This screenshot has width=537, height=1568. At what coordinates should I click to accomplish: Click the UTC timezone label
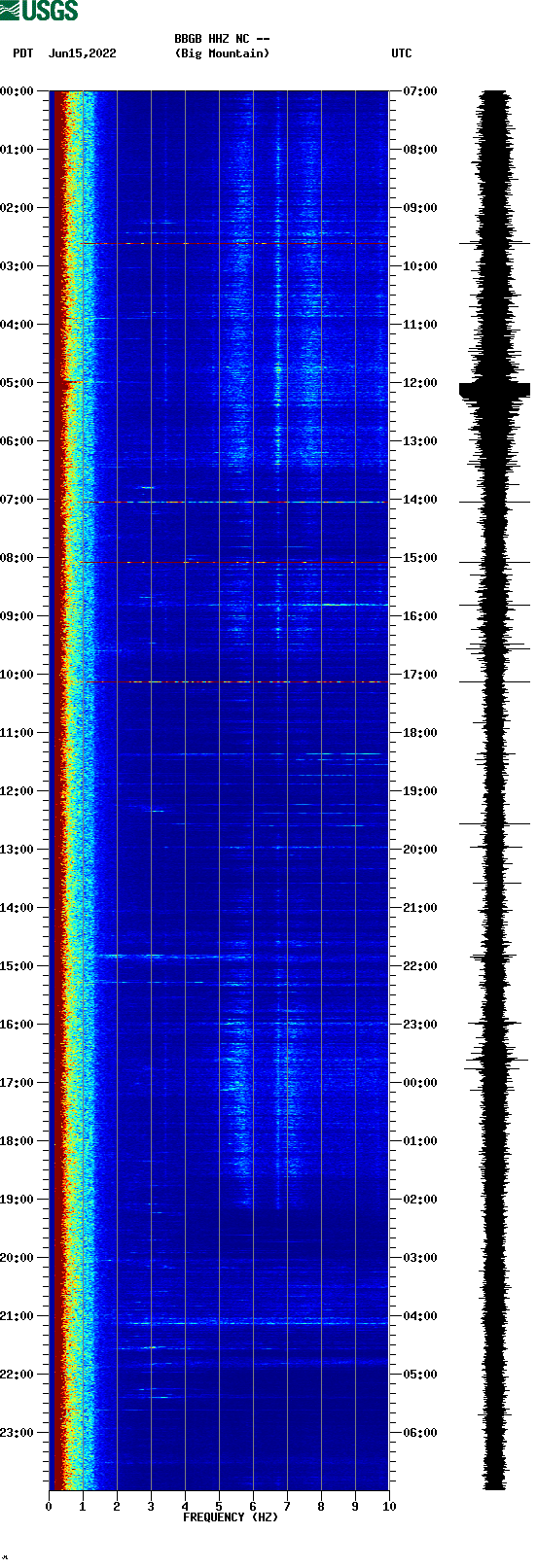pos(402,53)
